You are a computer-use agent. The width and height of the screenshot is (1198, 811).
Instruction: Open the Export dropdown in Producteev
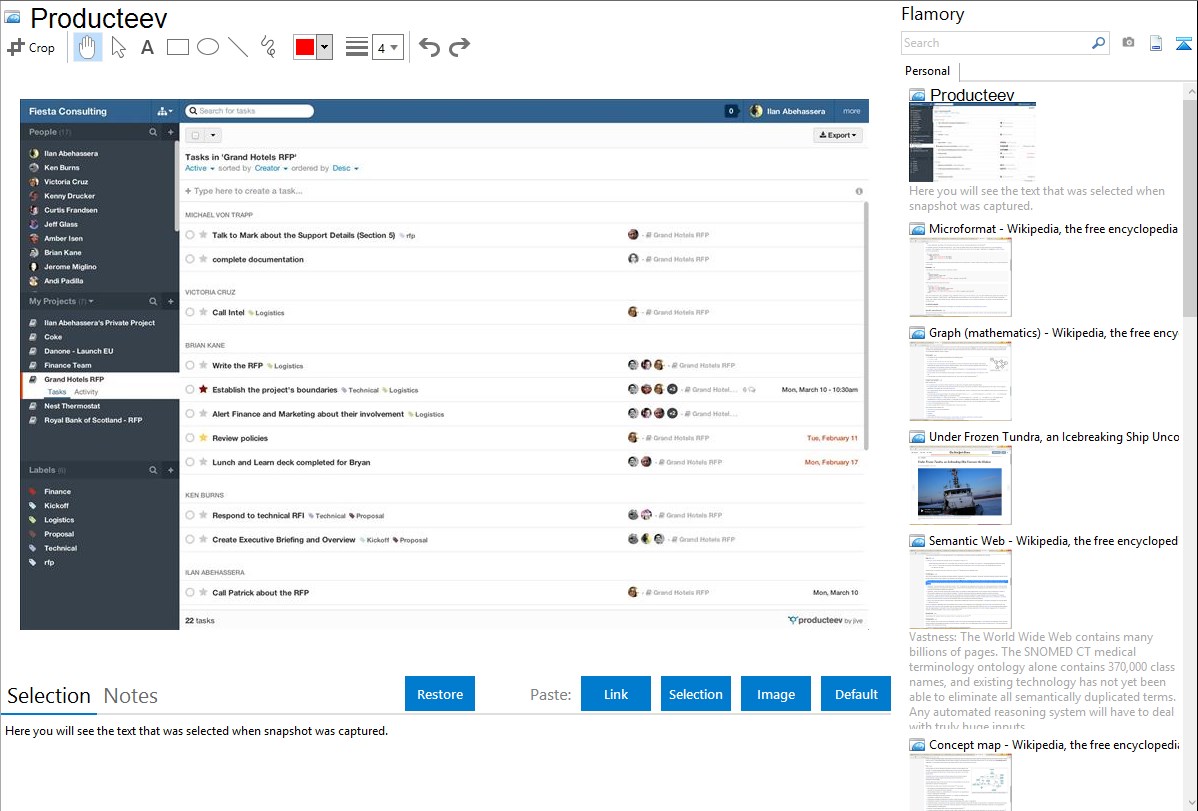pyautogui.click(x=838, y=135)
